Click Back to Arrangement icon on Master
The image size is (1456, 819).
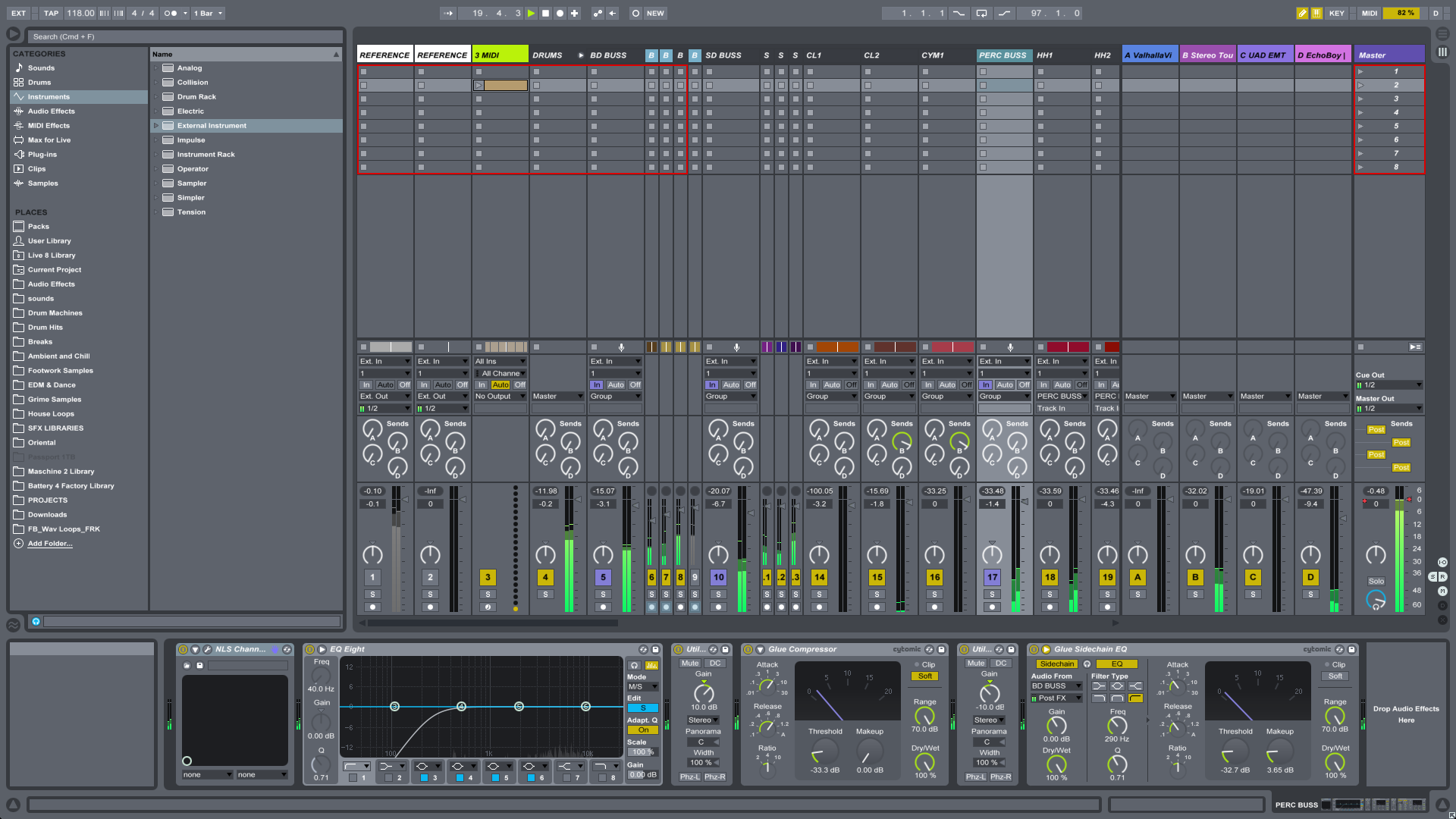click(1415, 347)
